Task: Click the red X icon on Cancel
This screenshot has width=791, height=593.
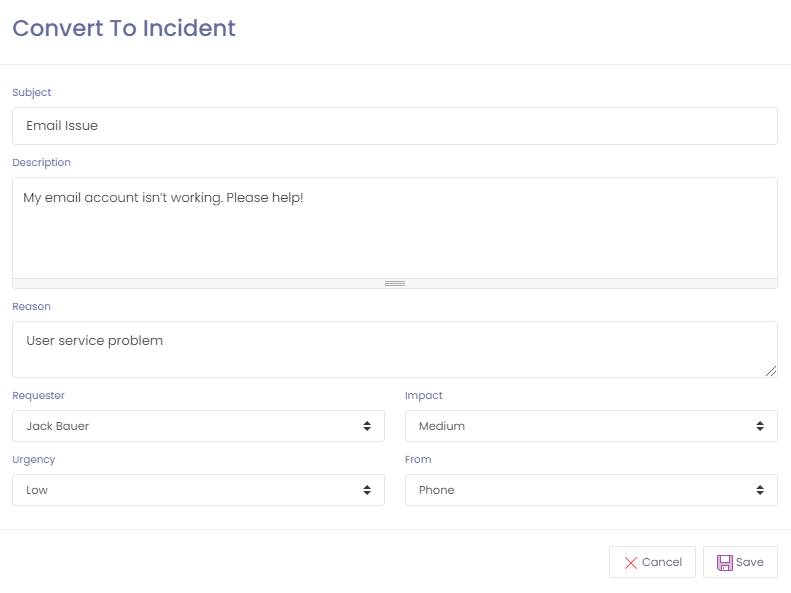Action: pos(630,563)
